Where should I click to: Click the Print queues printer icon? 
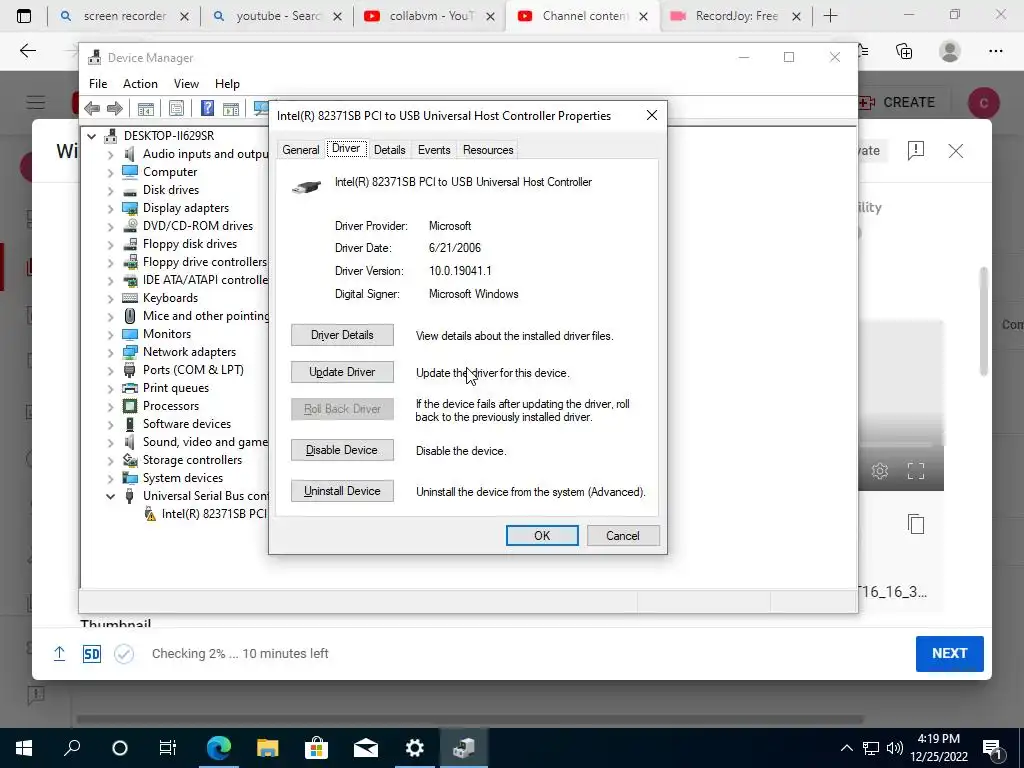click(x=130, y=388)
